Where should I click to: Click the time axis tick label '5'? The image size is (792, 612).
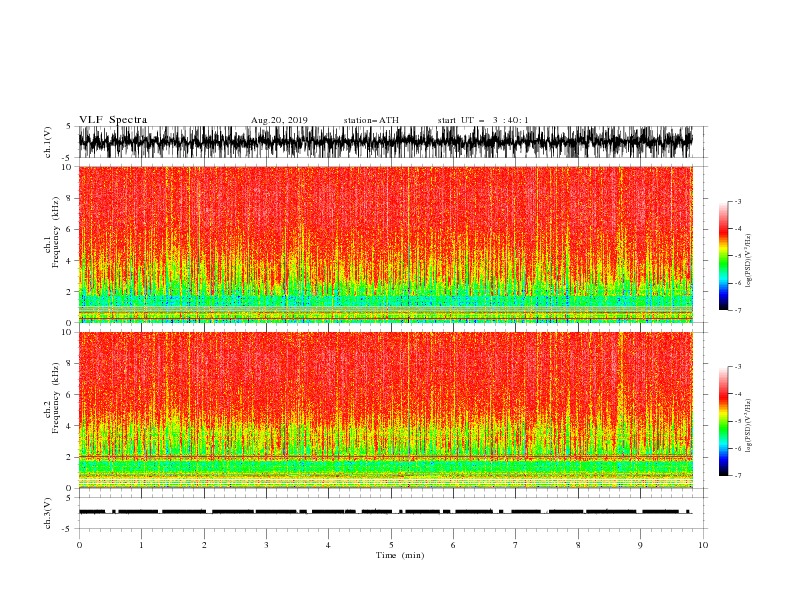(x=391, y=545)
